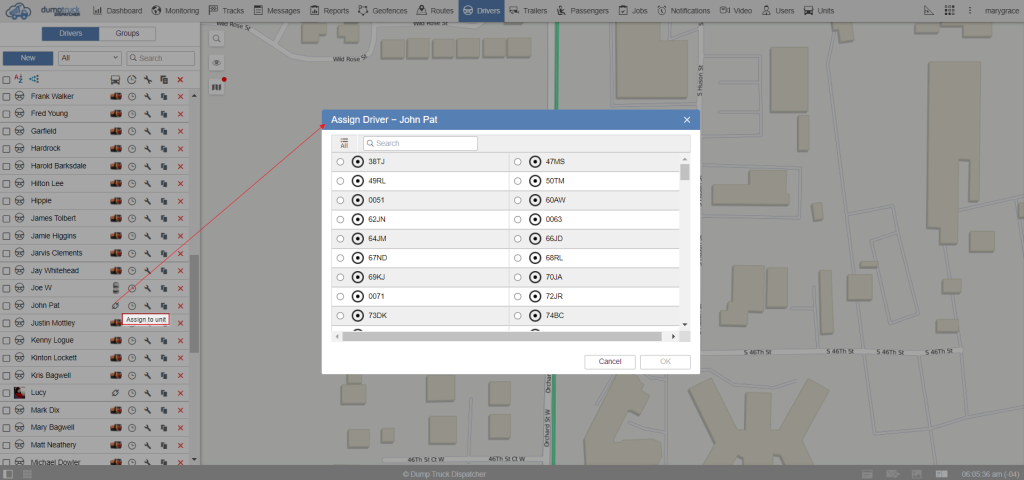Toggle the map eye visibility icon
Image resolution: width=1024 pixels, height=480 pixels.
(x=216, y=62)
